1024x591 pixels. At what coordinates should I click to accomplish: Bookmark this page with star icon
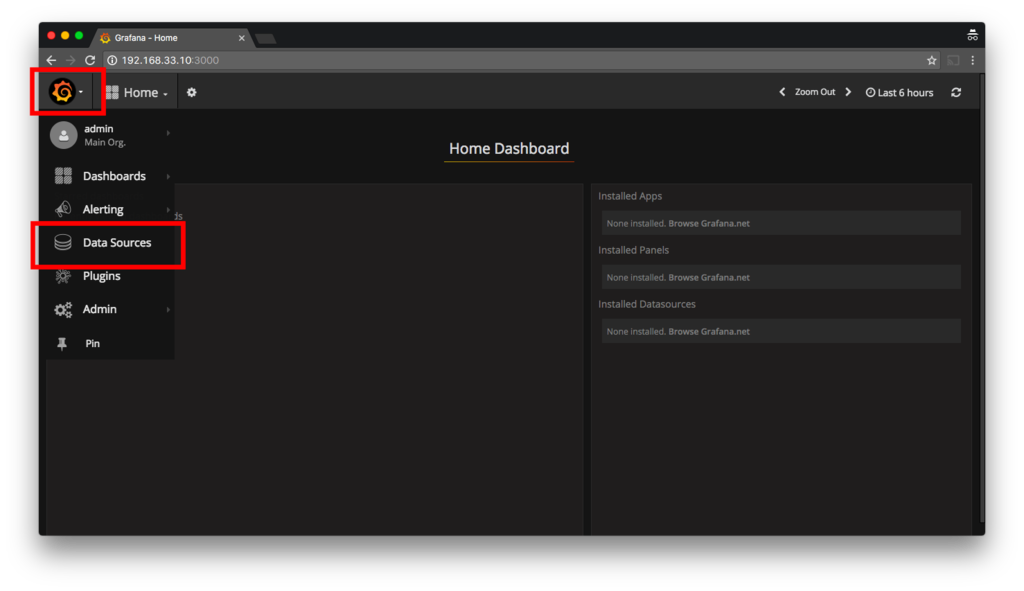(931, 60)
